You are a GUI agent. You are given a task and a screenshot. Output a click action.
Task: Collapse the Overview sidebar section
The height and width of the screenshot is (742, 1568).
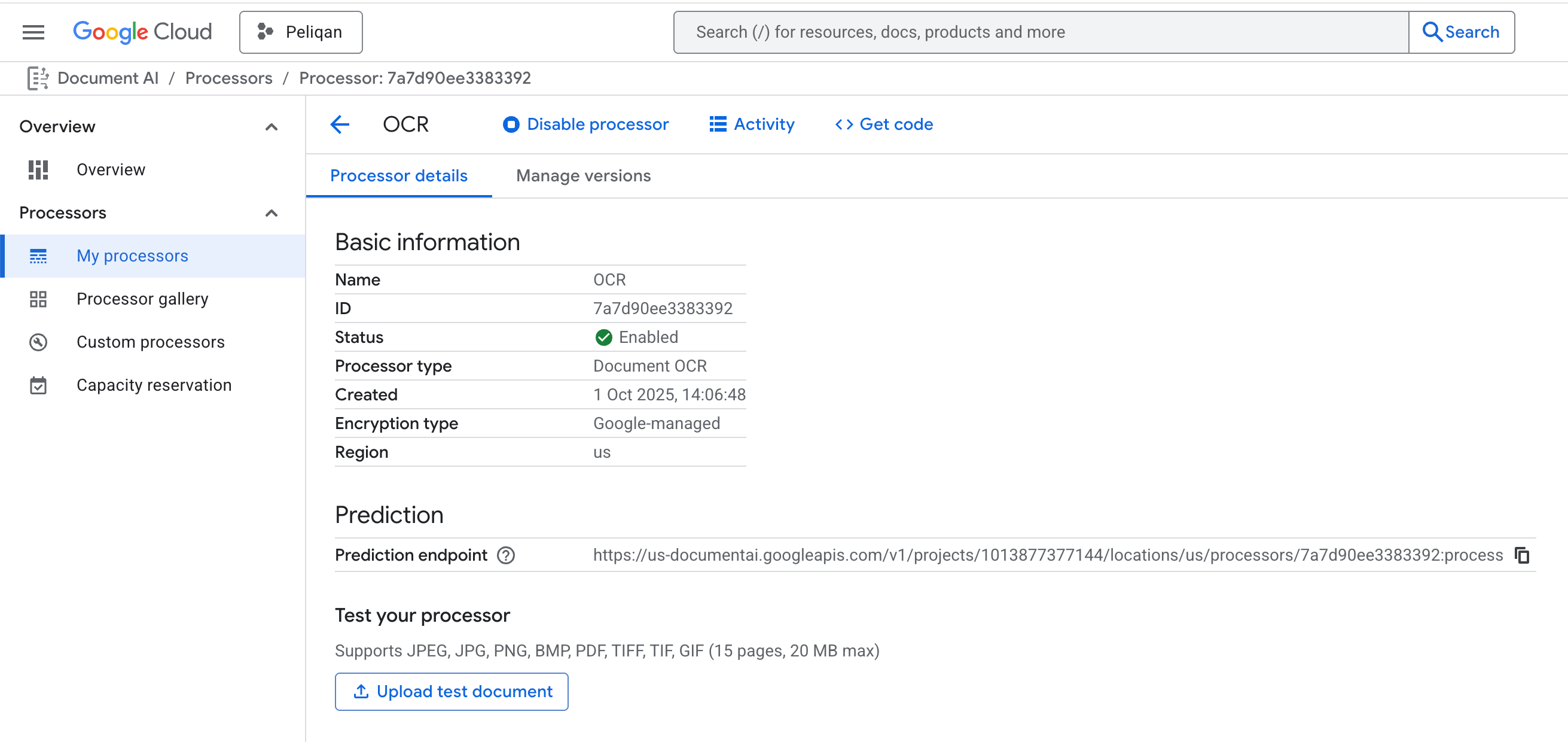[271, 127]
